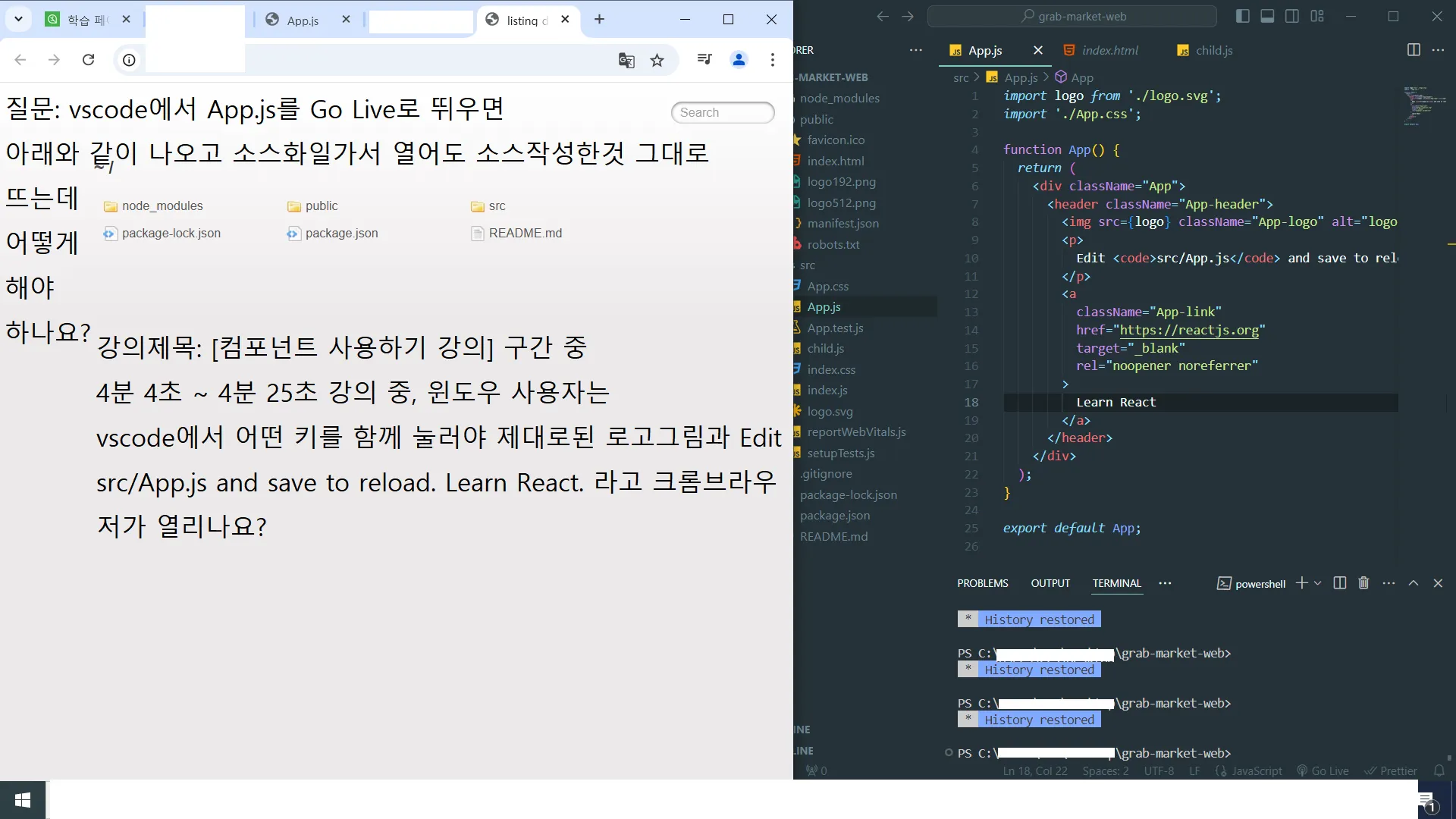1456x819 pixels.
Task: Click the terminal panel maximize icon
Action: tap(1414, 583)
